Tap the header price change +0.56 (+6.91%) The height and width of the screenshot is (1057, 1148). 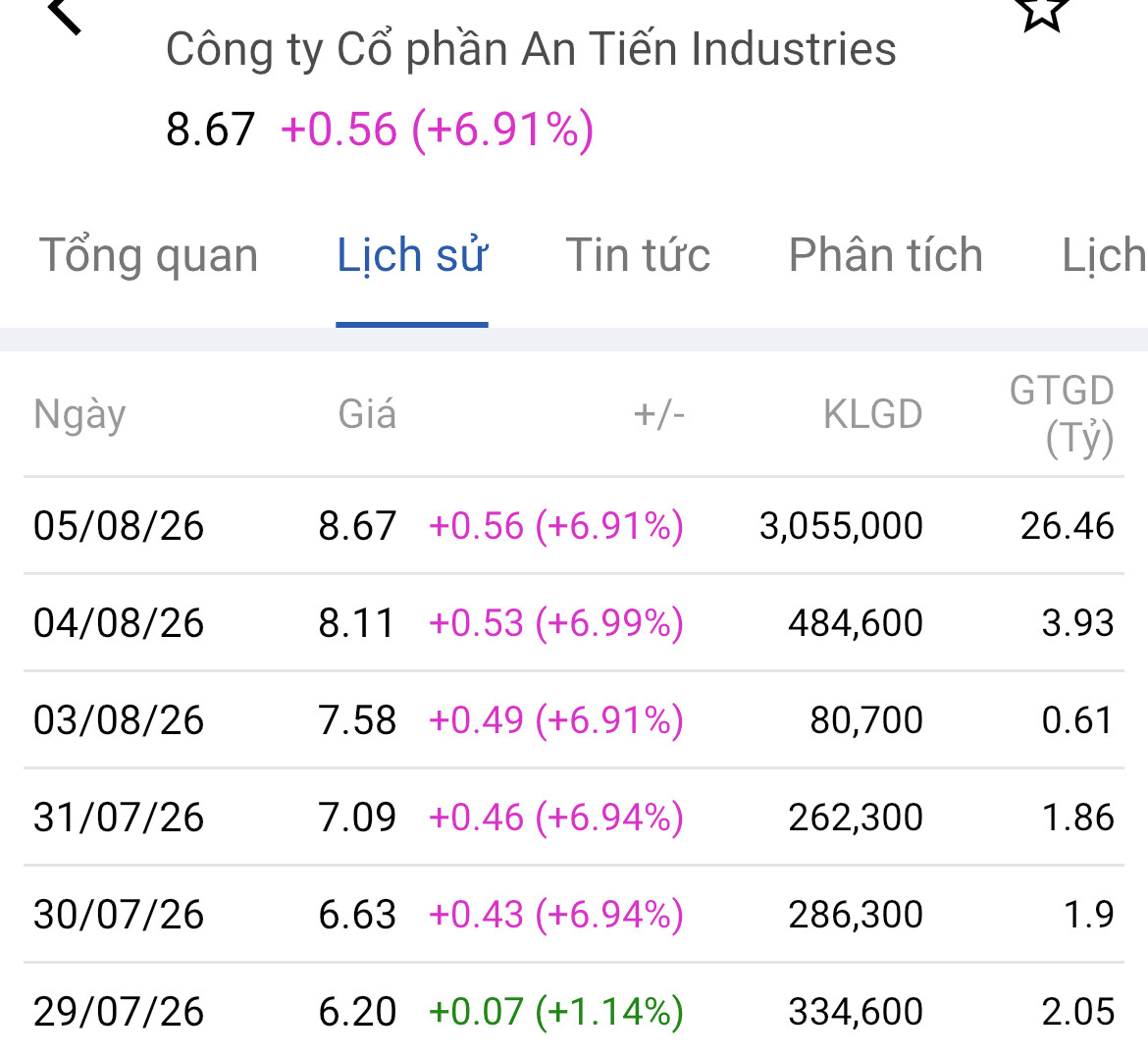[437, 130]
